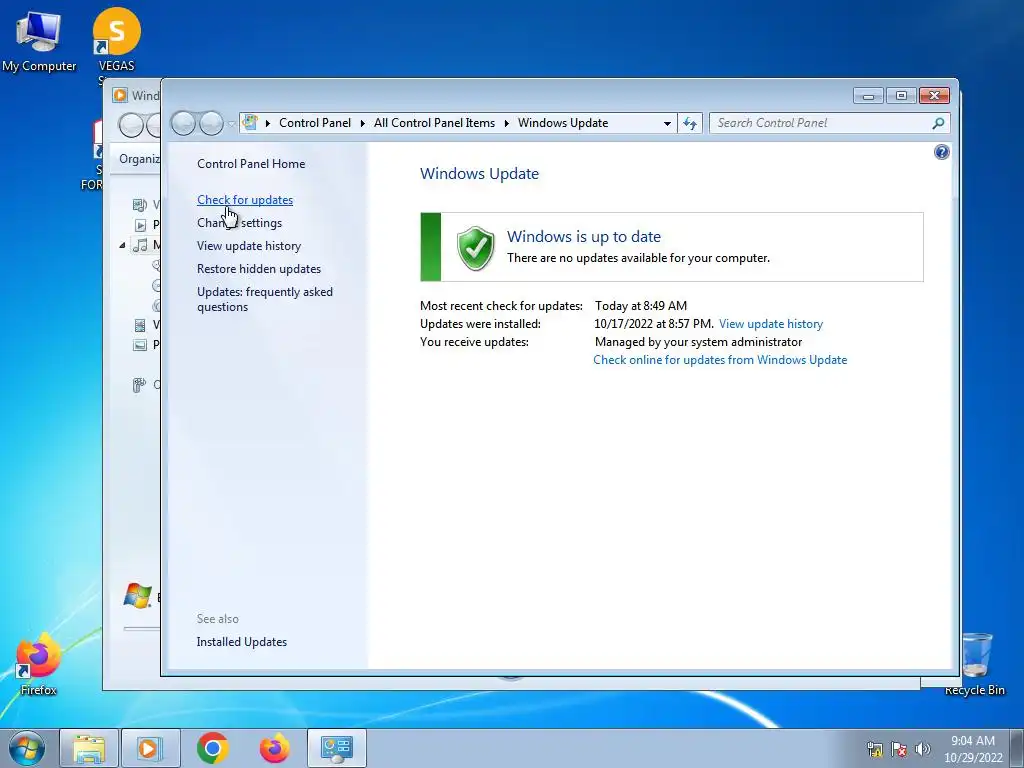Open Windows Explorer from taskbar

(89, 748)
